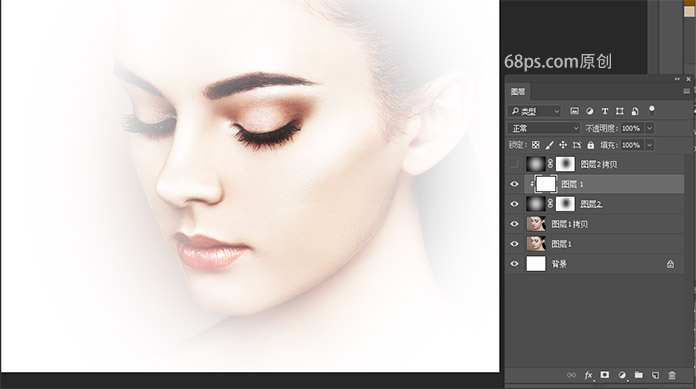The image size is (696, 389).
Task: Click 图层2 gradient layer thumbnail
Action: [536, 204]
